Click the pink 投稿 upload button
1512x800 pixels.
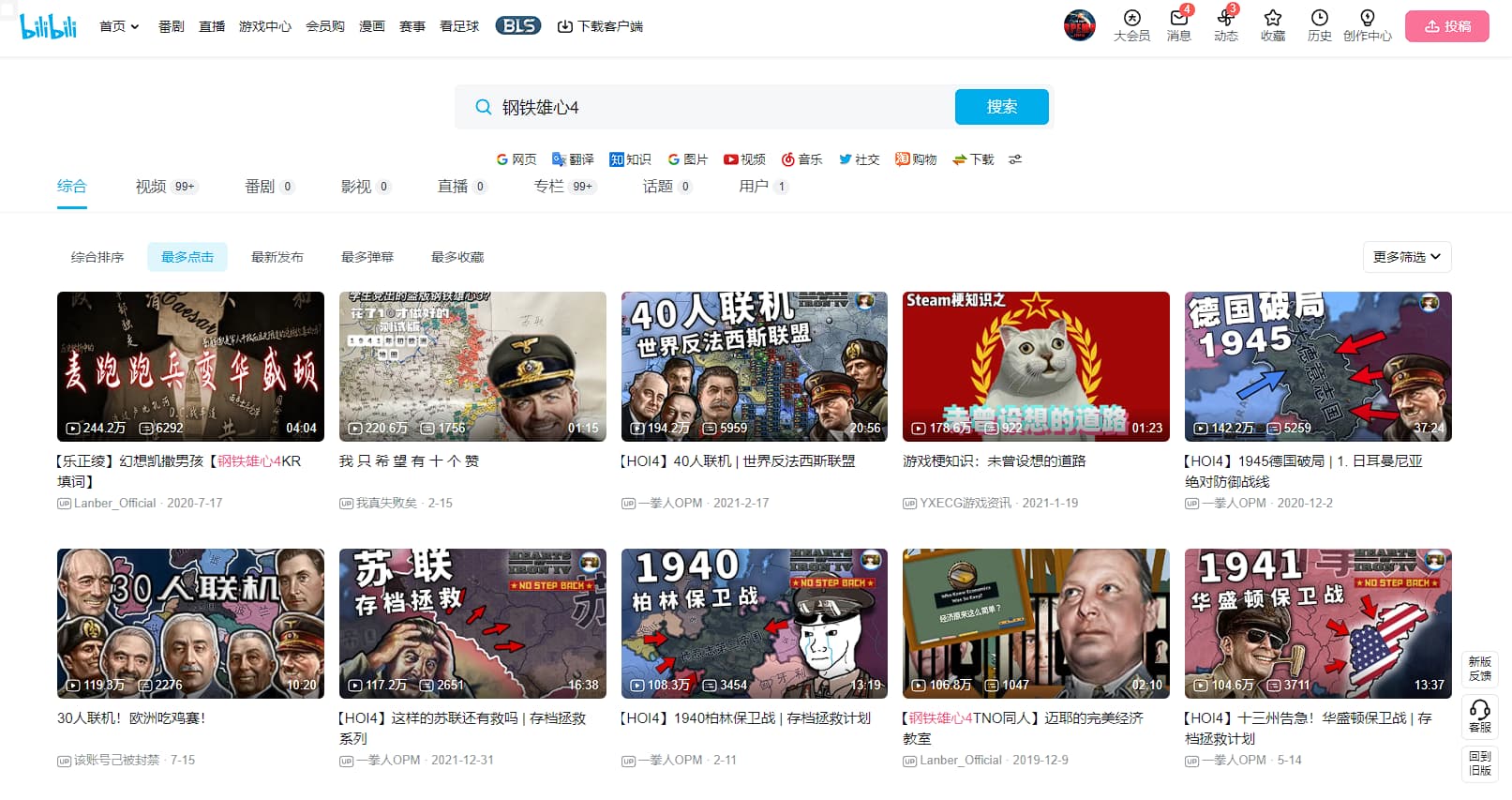1446,26
